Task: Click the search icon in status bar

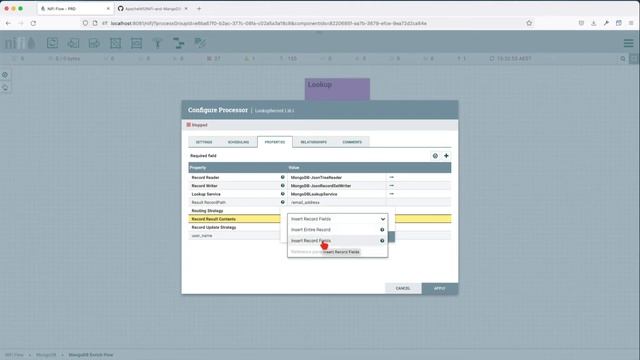Action: pyautogui.click(x=623, y=59)
